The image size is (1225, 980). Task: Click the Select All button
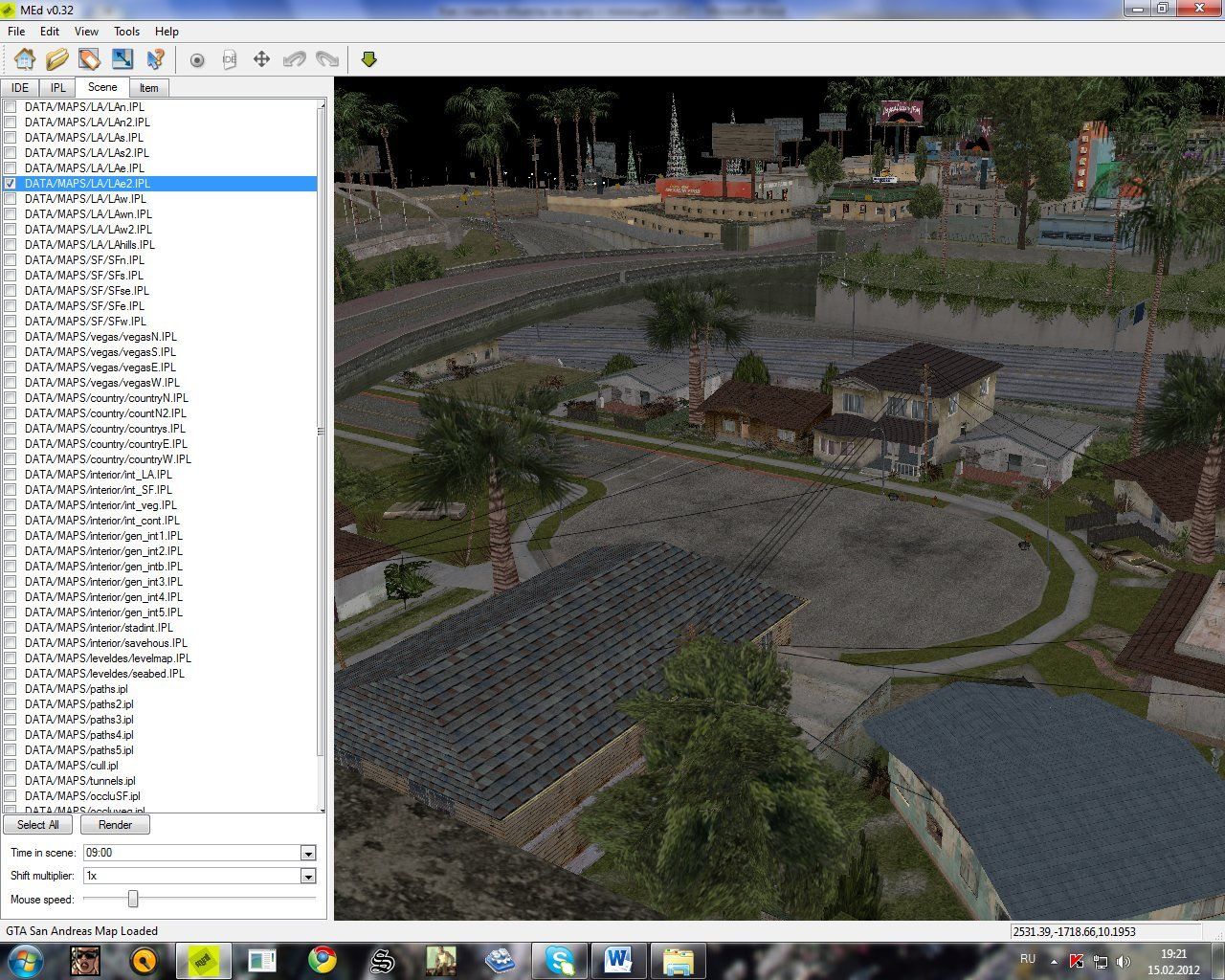coord(38,825)
